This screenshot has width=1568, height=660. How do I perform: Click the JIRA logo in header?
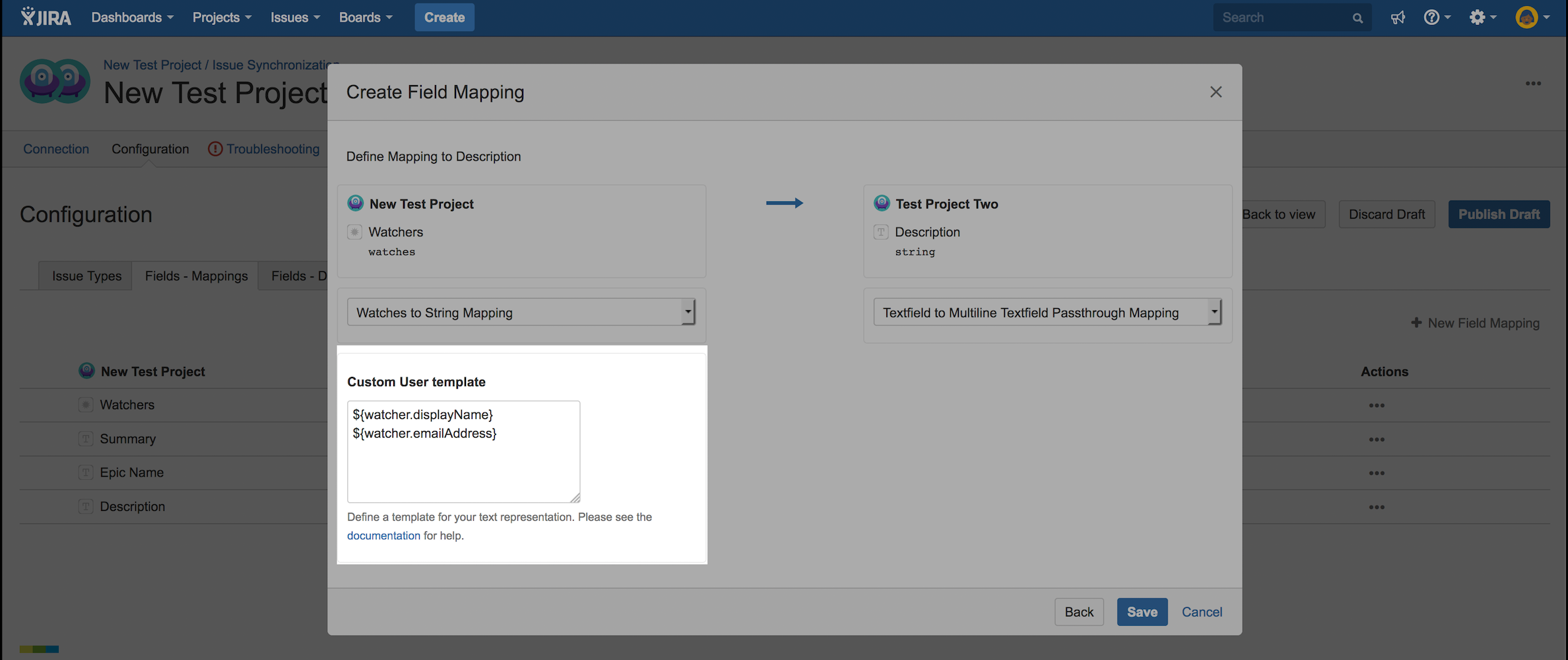tap(46, 17)
